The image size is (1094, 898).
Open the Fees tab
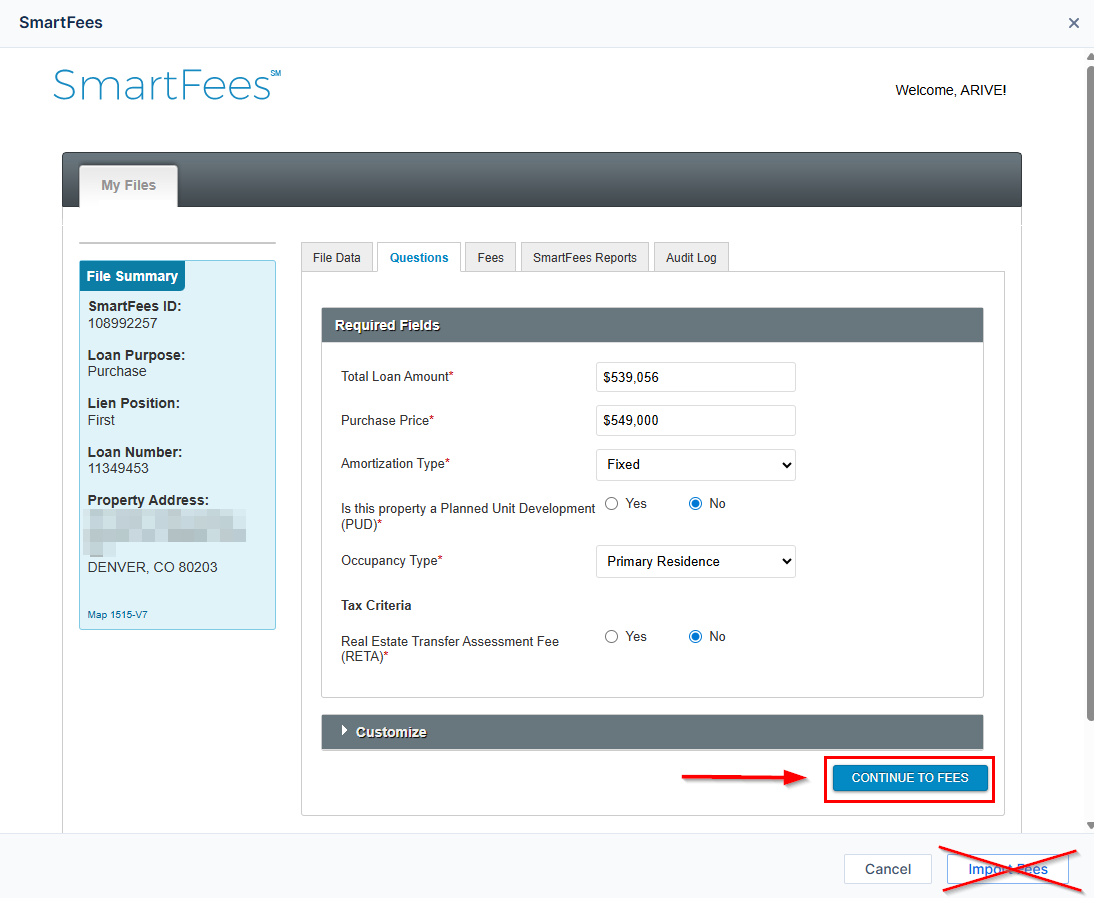coord(490,257)
